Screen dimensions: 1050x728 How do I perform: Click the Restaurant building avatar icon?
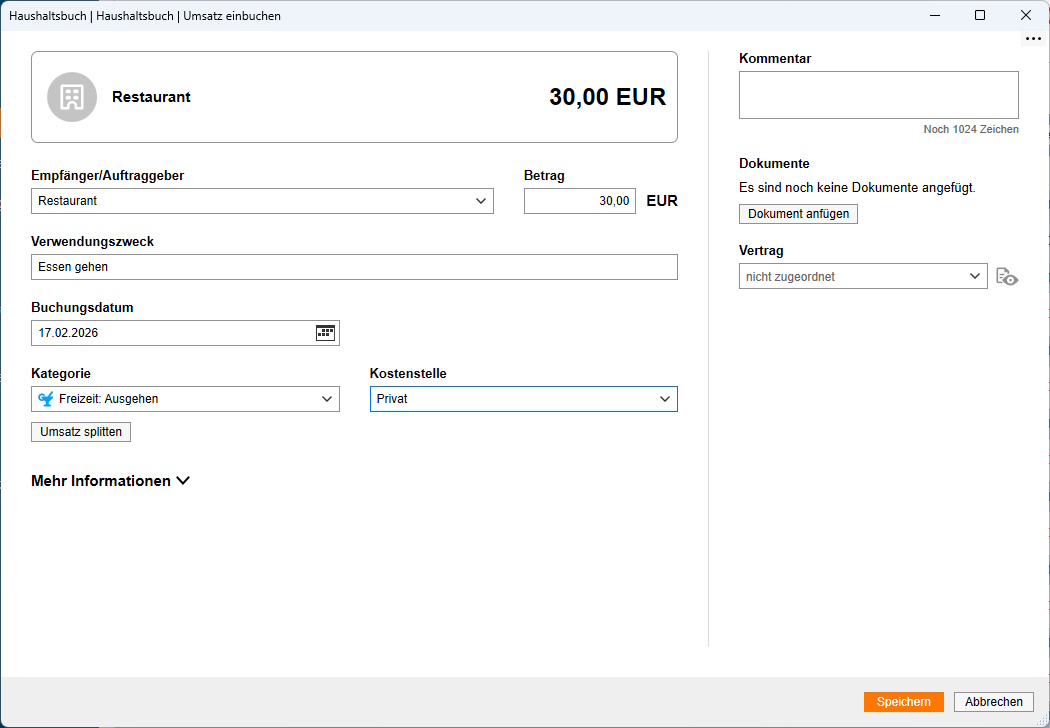coord(71,97)
